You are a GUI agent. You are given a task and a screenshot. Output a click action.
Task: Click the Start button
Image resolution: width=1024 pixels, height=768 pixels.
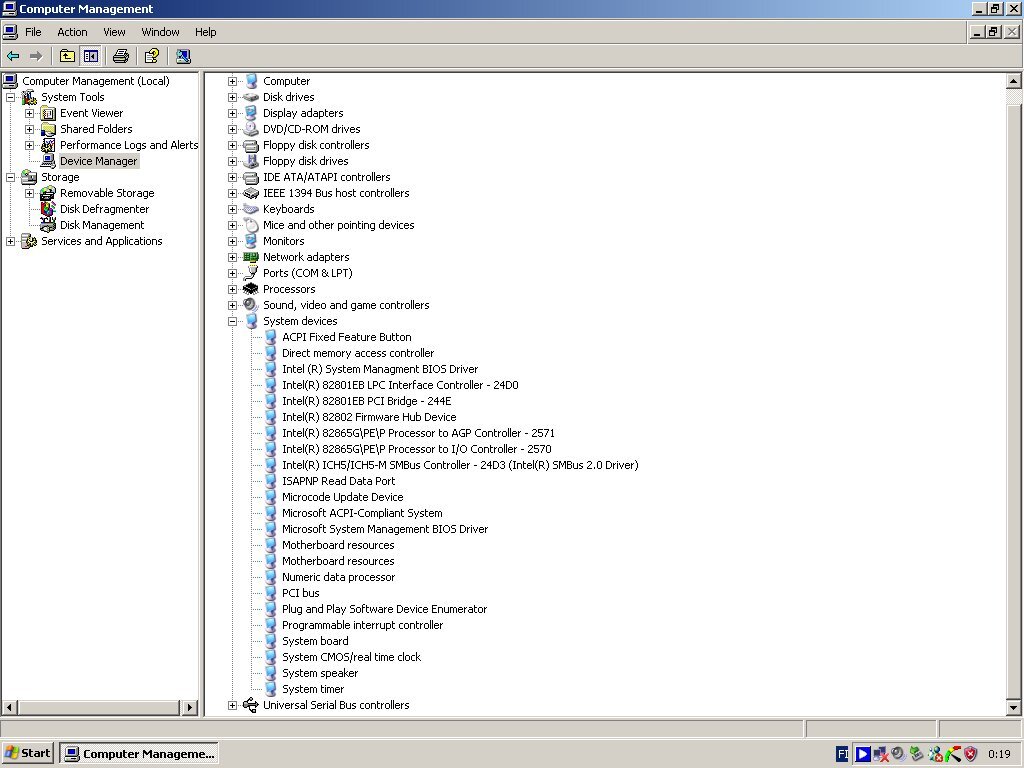[27, 754]
